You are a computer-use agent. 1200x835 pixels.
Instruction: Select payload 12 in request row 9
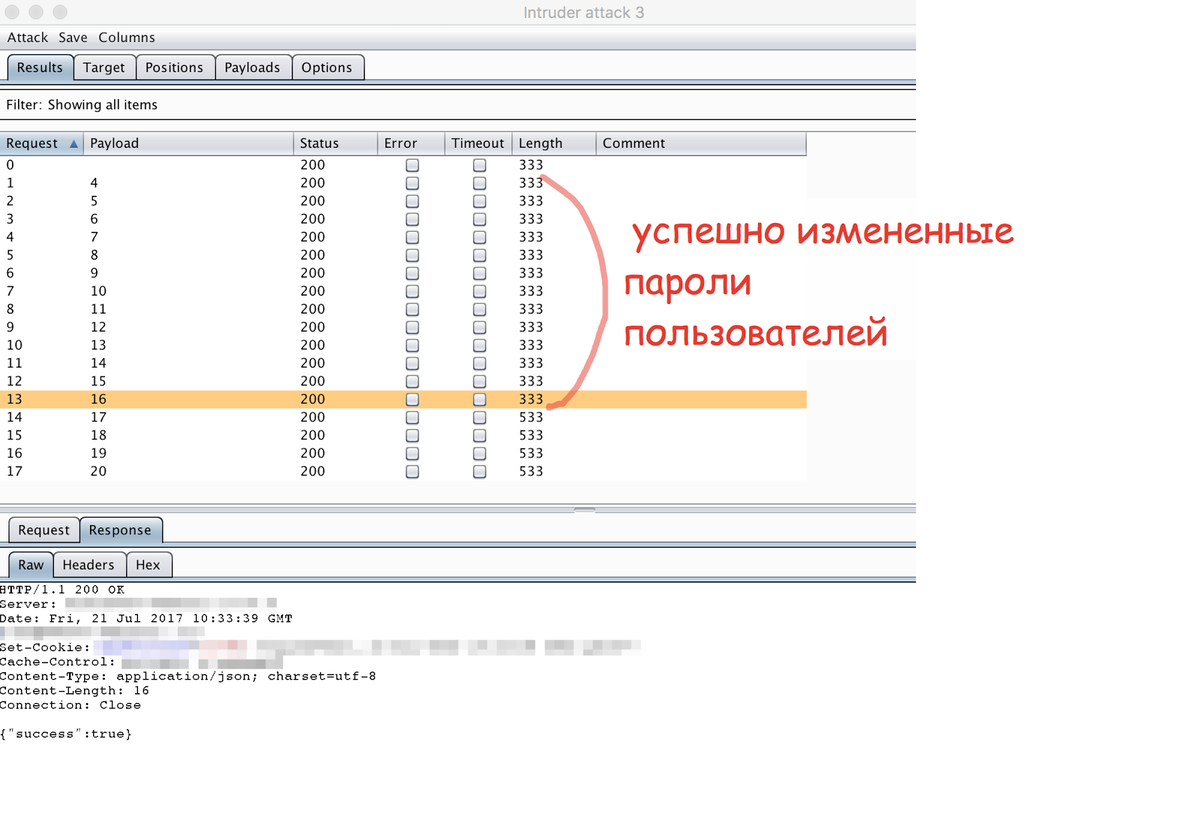[x=98, y=327]
